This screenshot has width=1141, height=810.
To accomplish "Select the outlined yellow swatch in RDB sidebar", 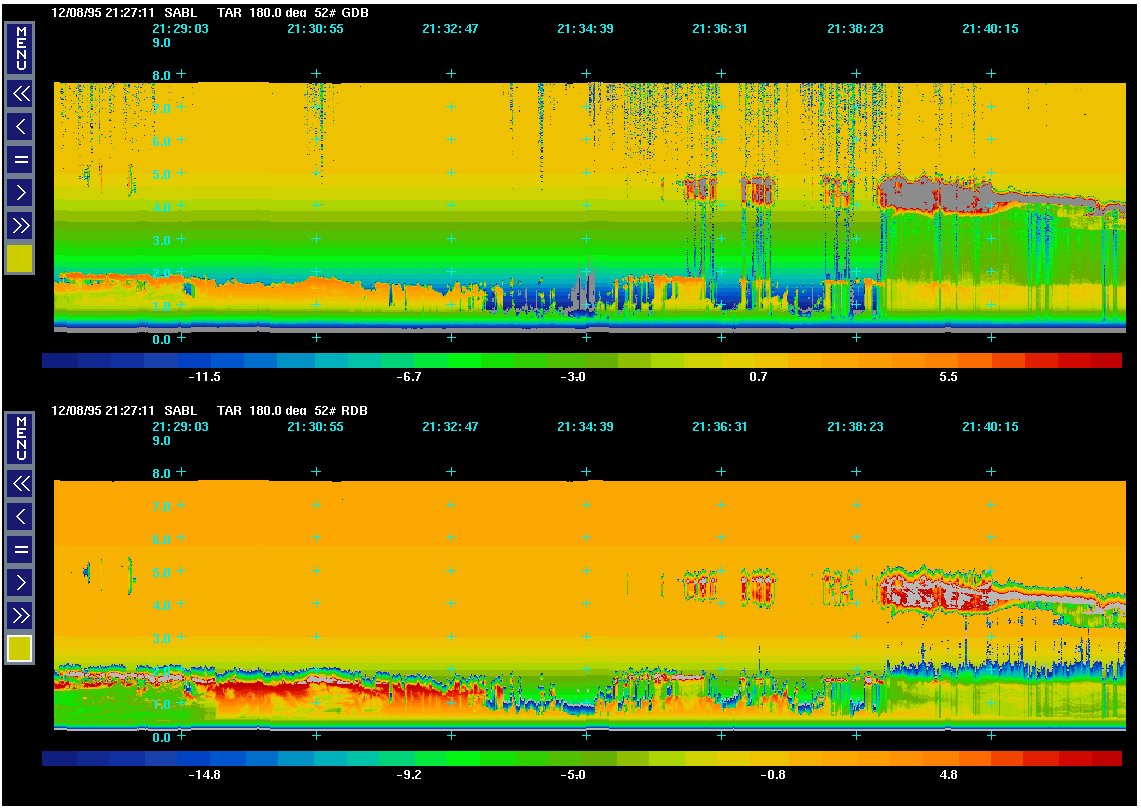I will [20, 649].
